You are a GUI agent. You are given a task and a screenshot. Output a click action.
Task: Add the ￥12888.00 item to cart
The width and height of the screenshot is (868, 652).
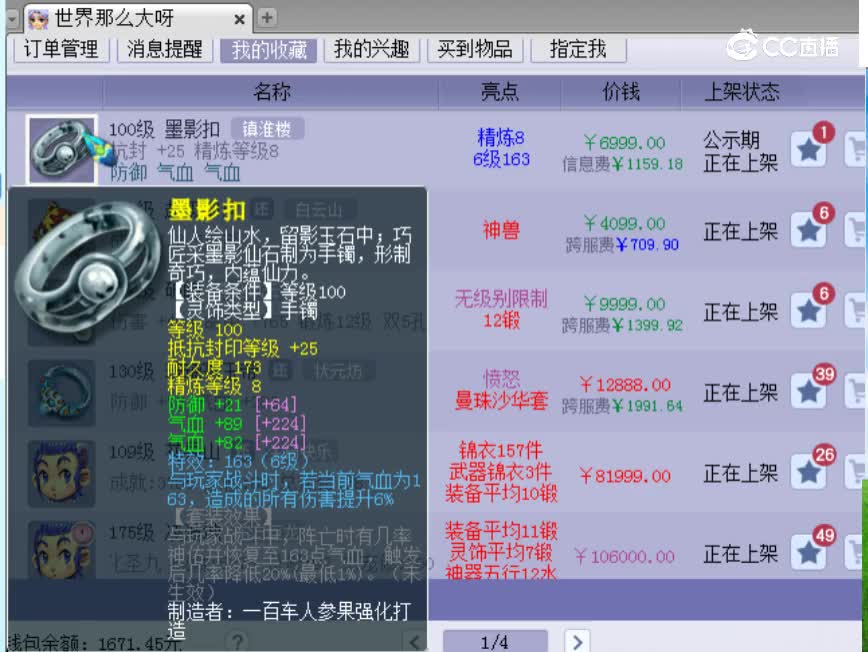(856, 391)
